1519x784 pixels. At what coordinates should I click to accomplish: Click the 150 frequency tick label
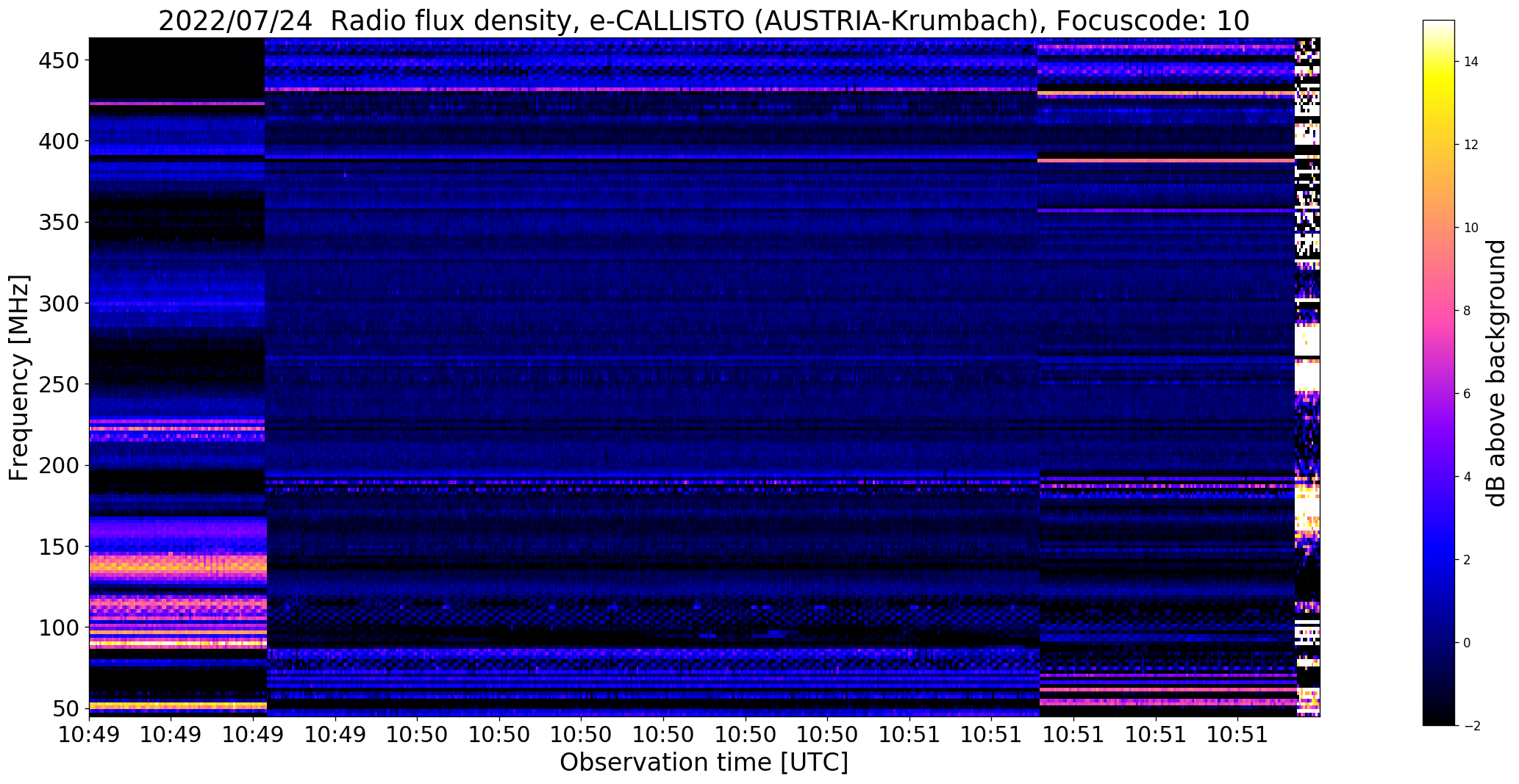57,547
